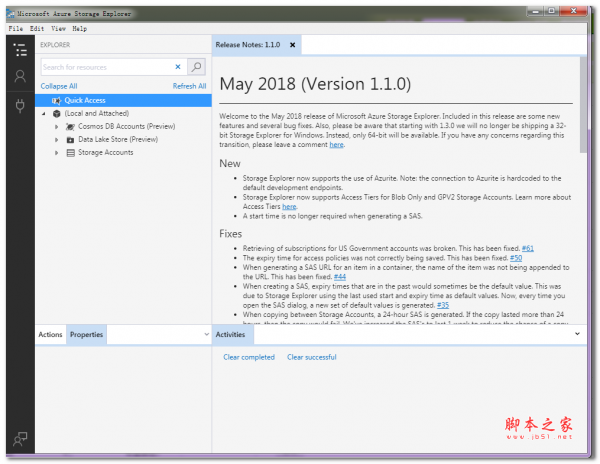This screenshot has width=600, height=464.
Task: Click the 'Fixes' section heading
Action: [x=230, y=234]
